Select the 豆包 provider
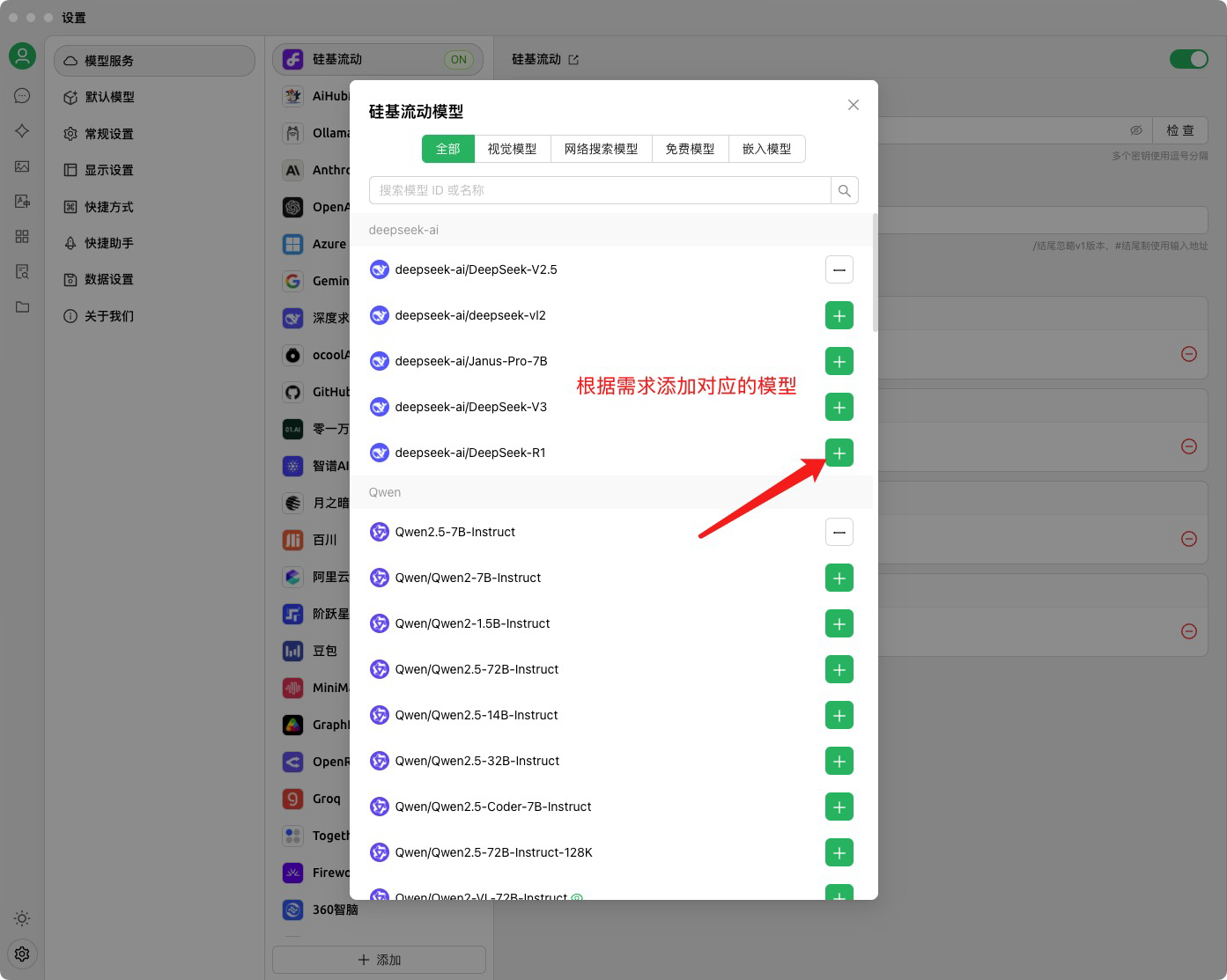The height and width of the screenshot is (980, 1227). click(312, 651)
